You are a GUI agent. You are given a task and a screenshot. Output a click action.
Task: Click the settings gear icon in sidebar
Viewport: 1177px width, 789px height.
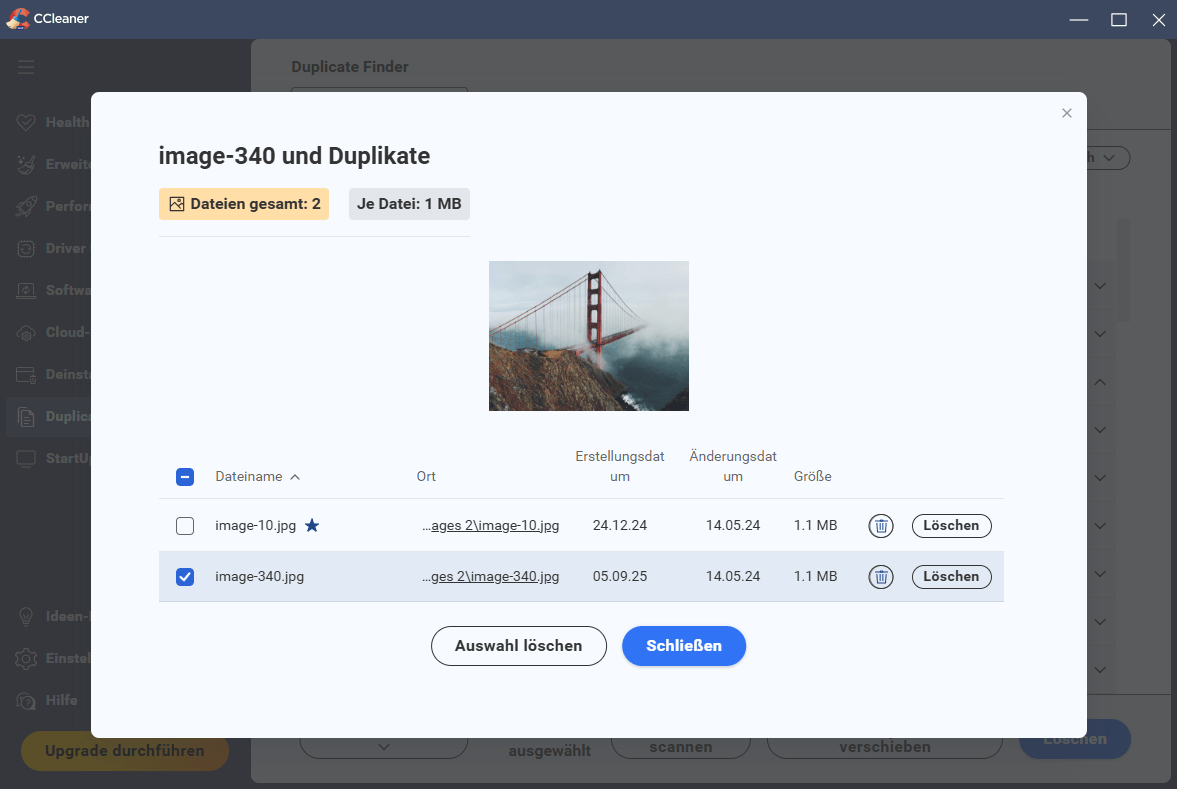pyautogui.click(x=27, y=659)
